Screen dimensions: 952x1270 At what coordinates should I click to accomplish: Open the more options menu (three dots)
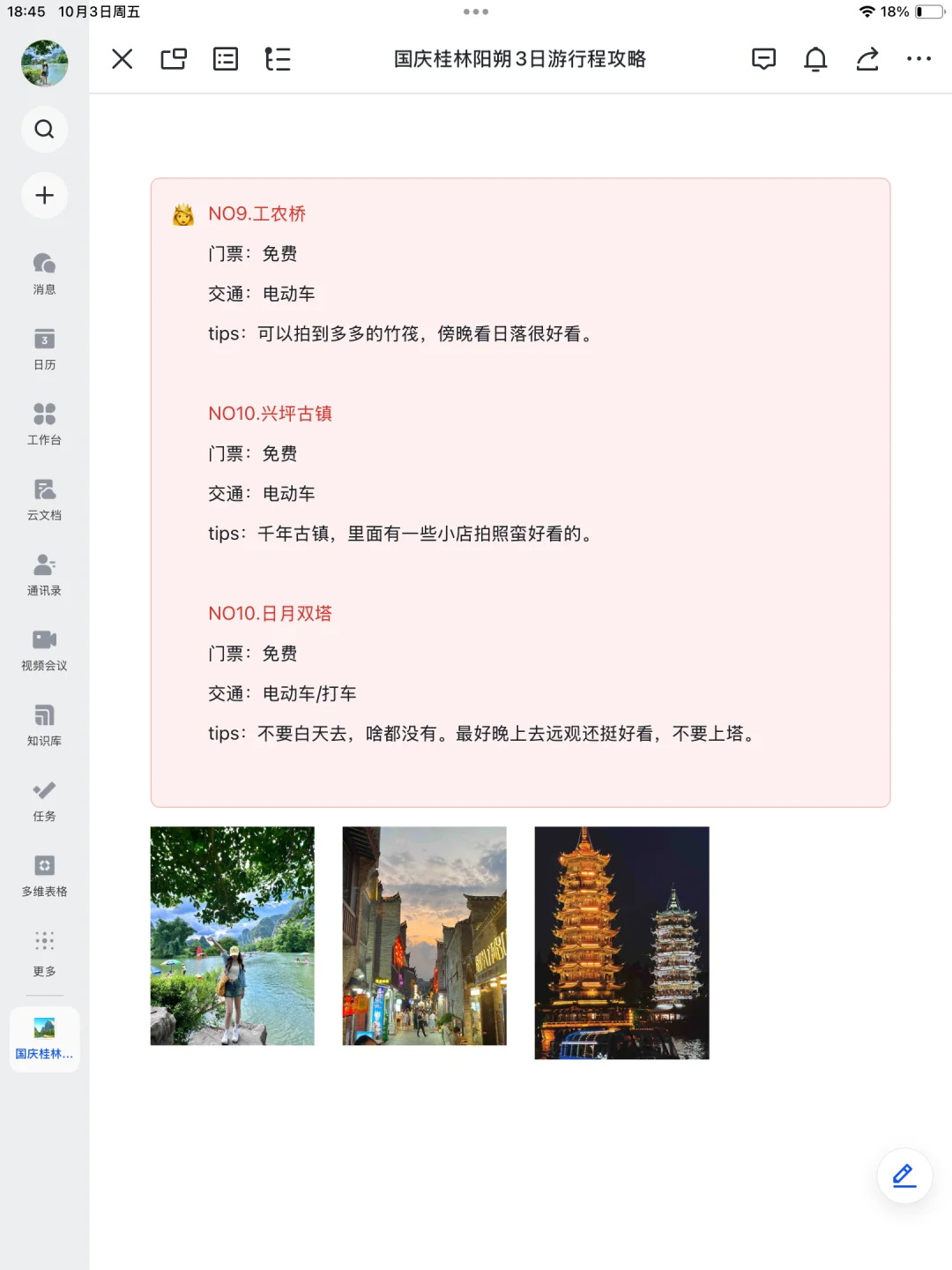coord(919,59)
